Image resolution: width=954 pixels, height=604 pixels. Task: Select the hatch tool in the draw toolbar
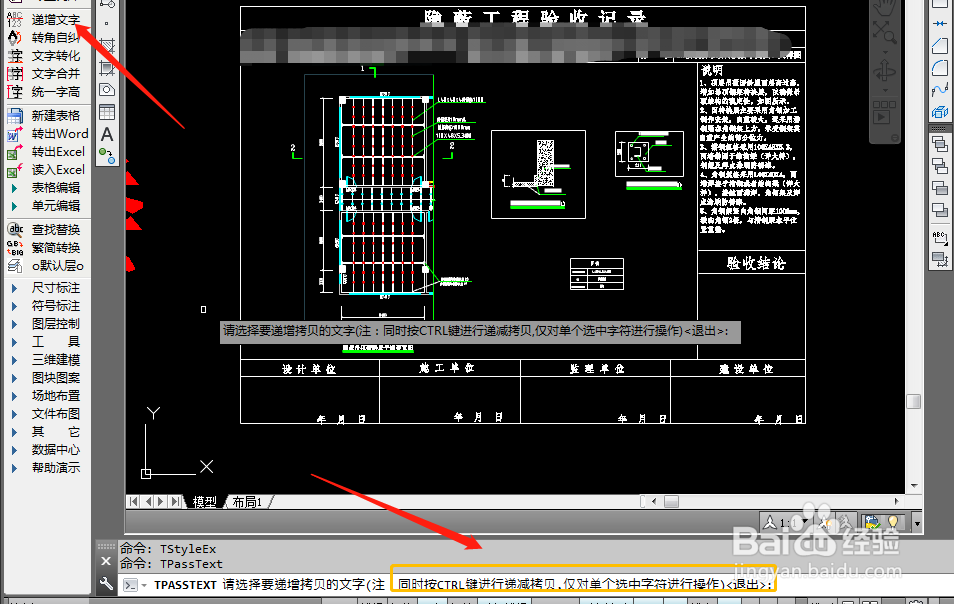click(x=107, y=46)
